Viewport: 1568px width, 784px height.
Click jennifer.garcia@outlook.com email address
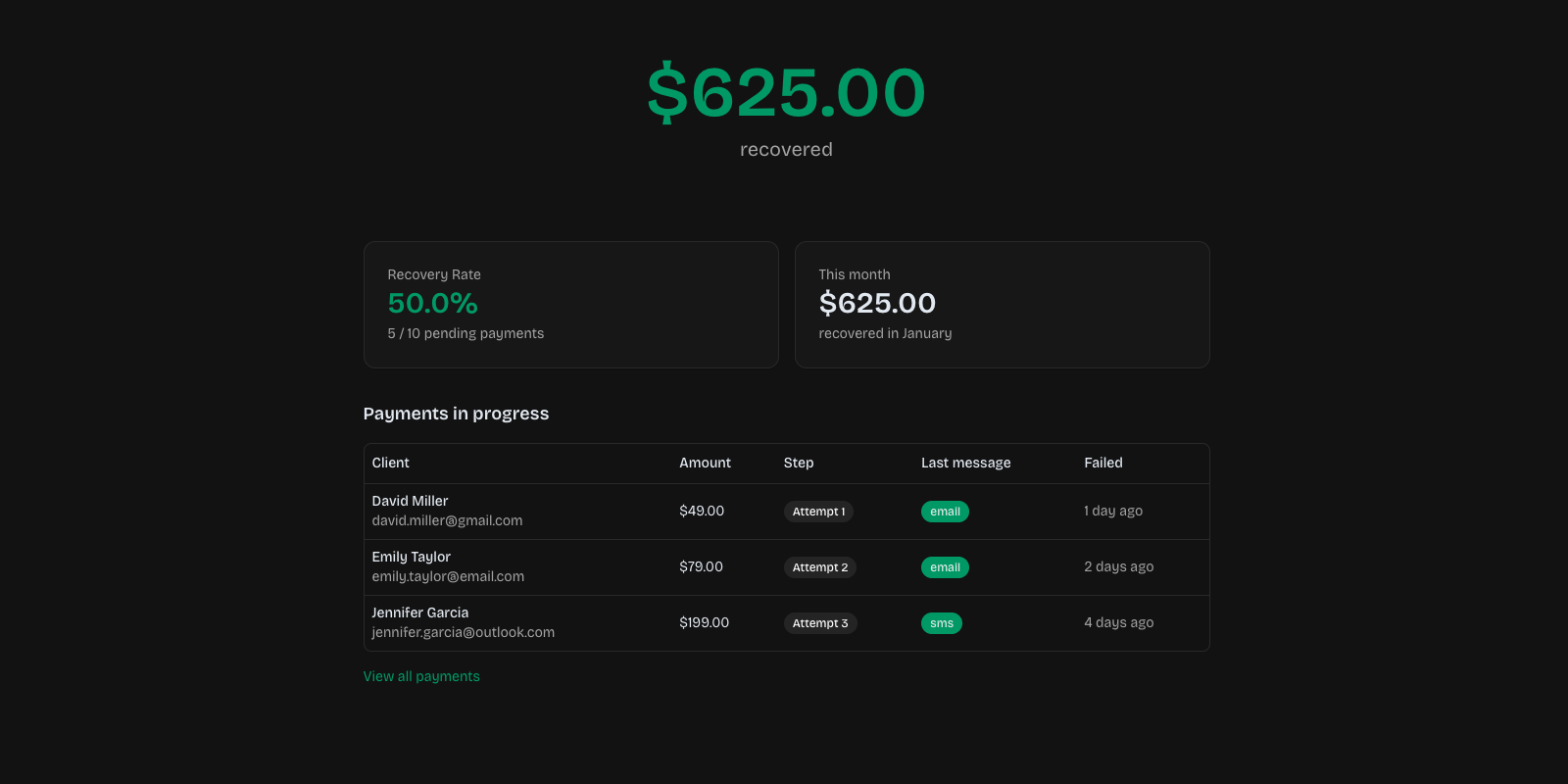[464, 632]
